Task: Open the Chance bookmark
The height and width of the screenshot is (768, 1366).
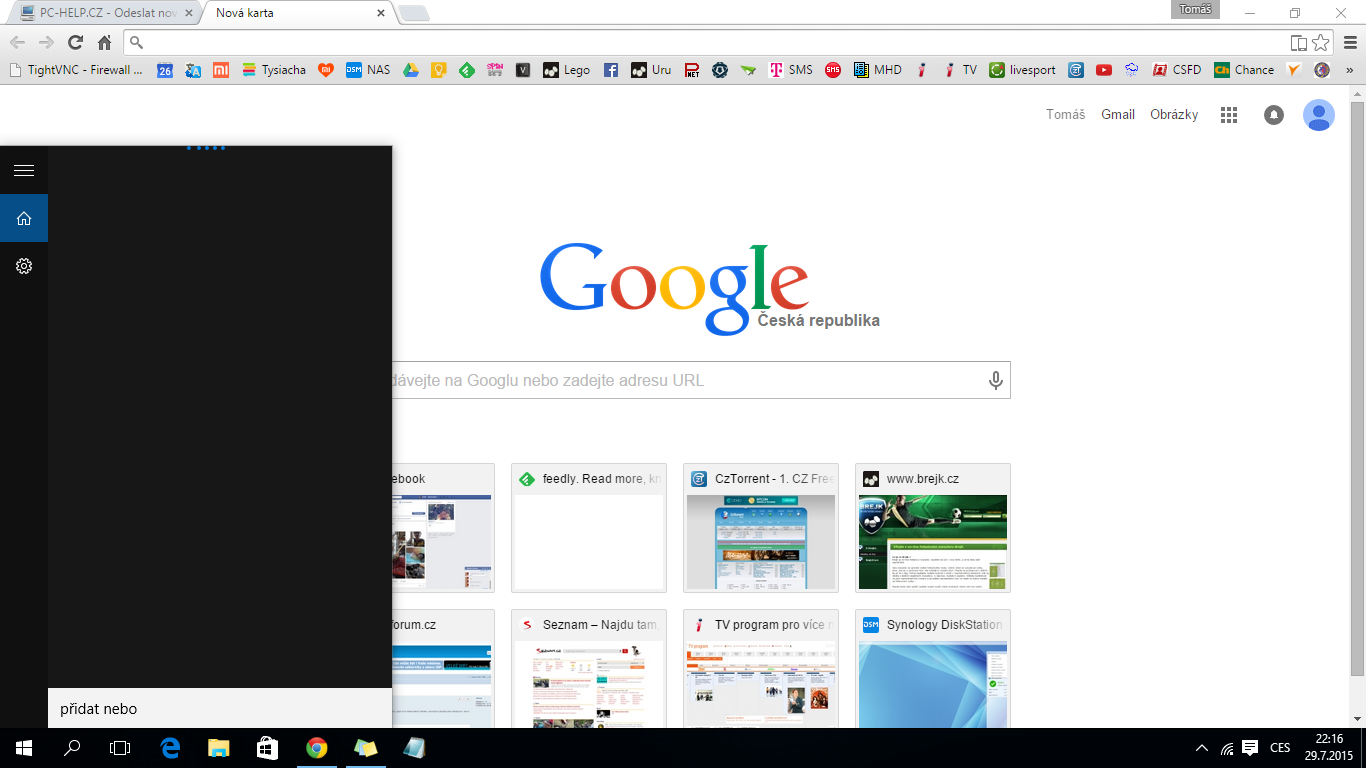Action: [1244, 70]
